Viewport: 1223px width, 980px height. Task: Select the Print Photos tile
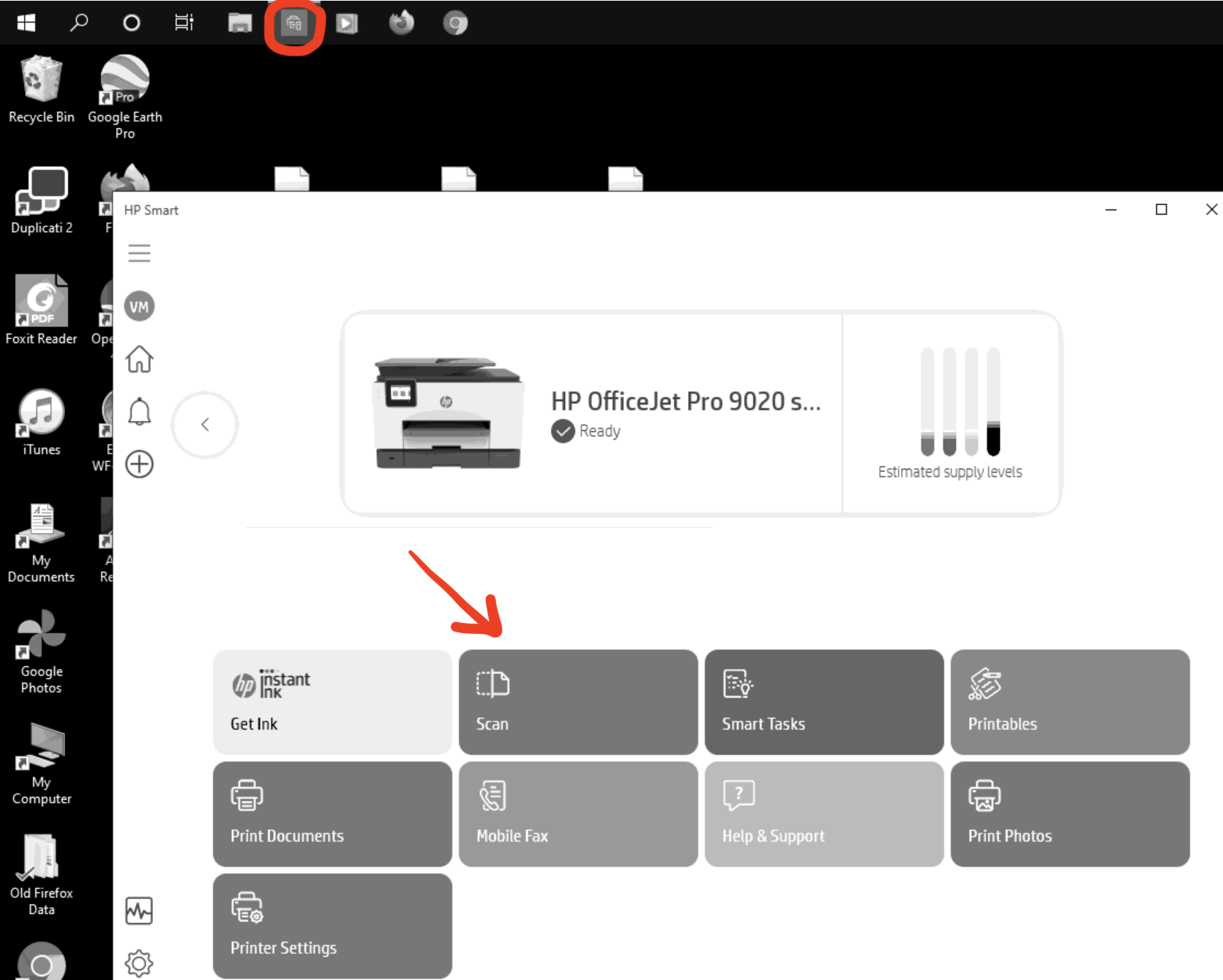pos(1069,813)
